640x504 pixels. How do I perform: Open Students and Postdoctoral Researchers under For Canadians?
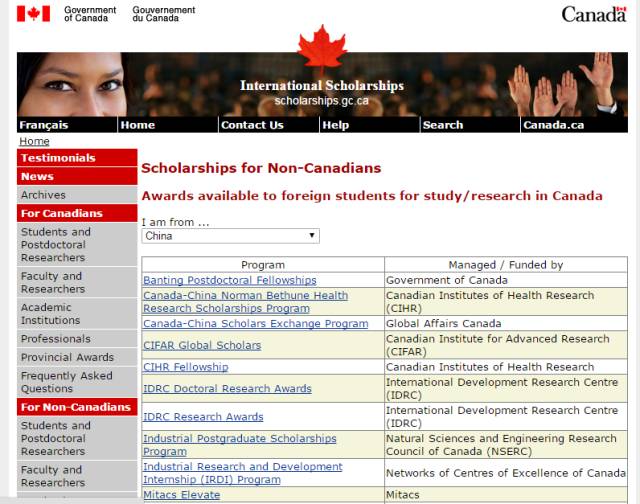(77, 244)
